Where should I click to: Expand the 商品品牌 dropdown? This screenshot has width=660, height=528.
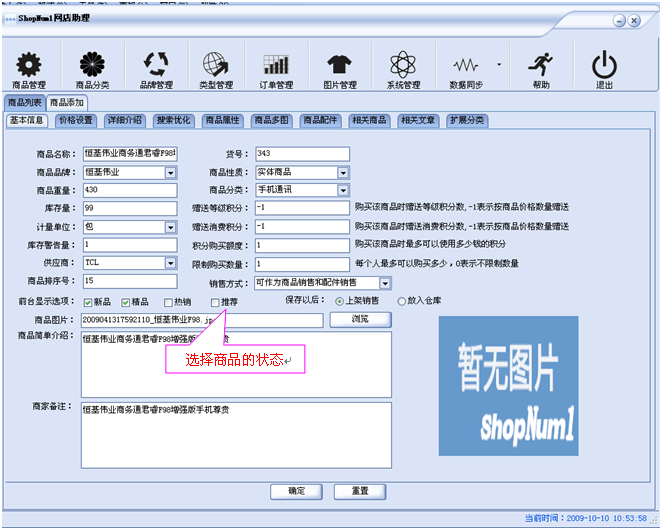tap(171, 172)
